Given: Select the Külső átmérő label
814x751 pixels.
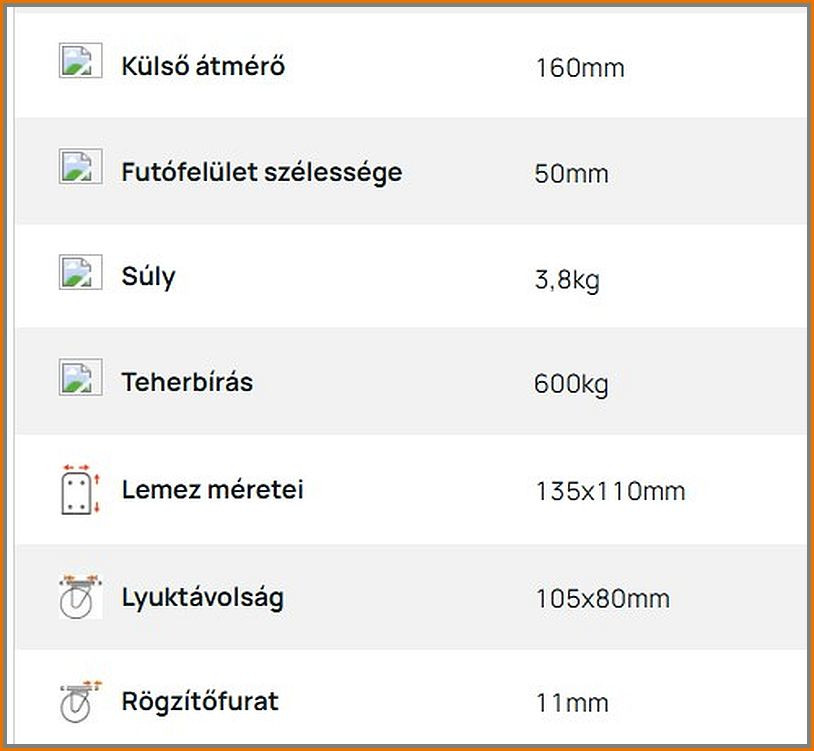Looking at the screenshot, I should tap(203, 66).
